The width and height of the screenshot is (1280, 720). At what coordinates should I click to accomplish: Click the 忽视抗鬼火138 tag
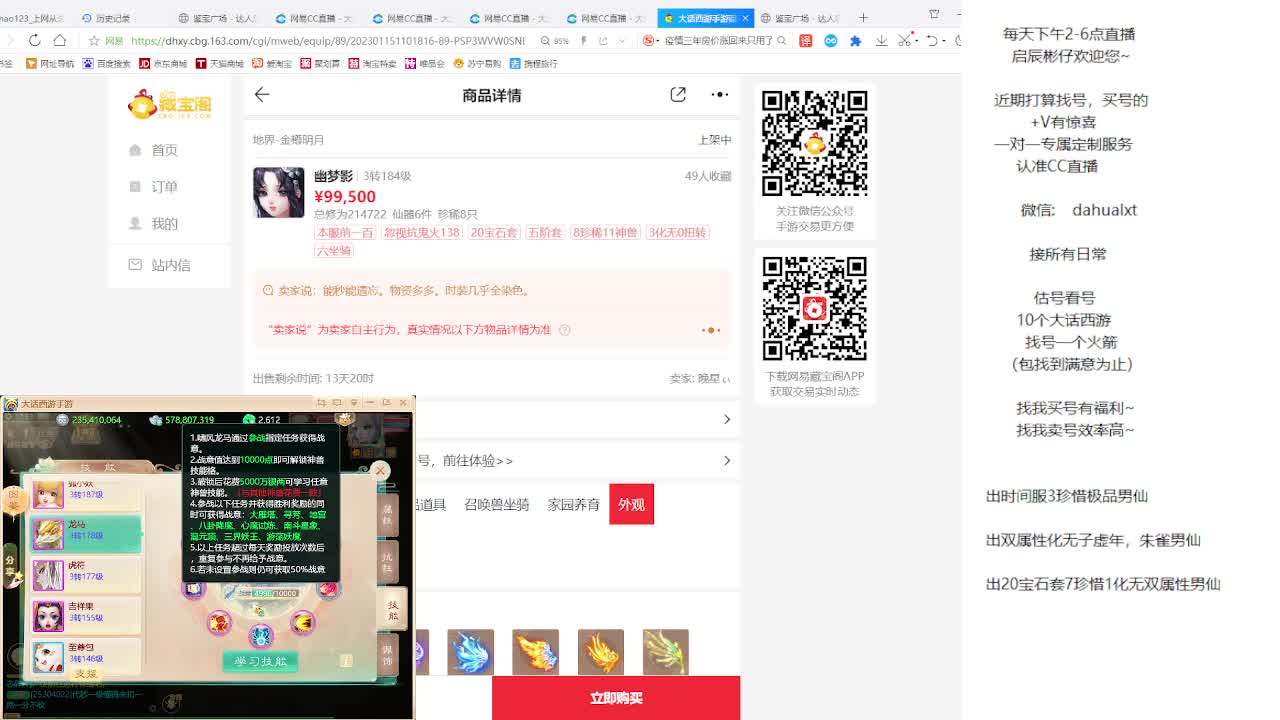422,232
